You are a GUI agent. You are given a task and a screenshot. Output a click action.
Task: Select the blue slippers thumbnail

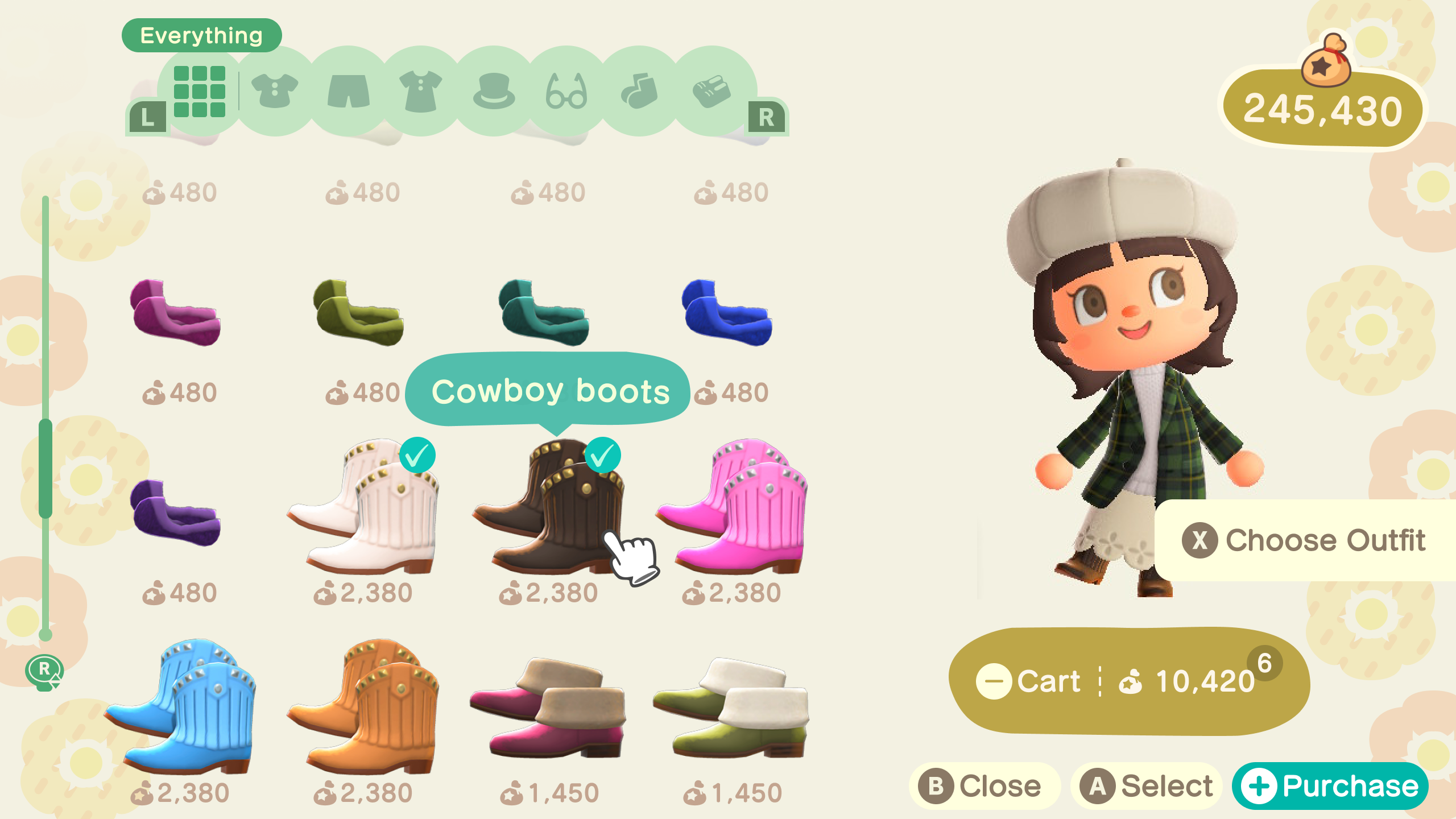pyautogui.click(x=727, y=312)
